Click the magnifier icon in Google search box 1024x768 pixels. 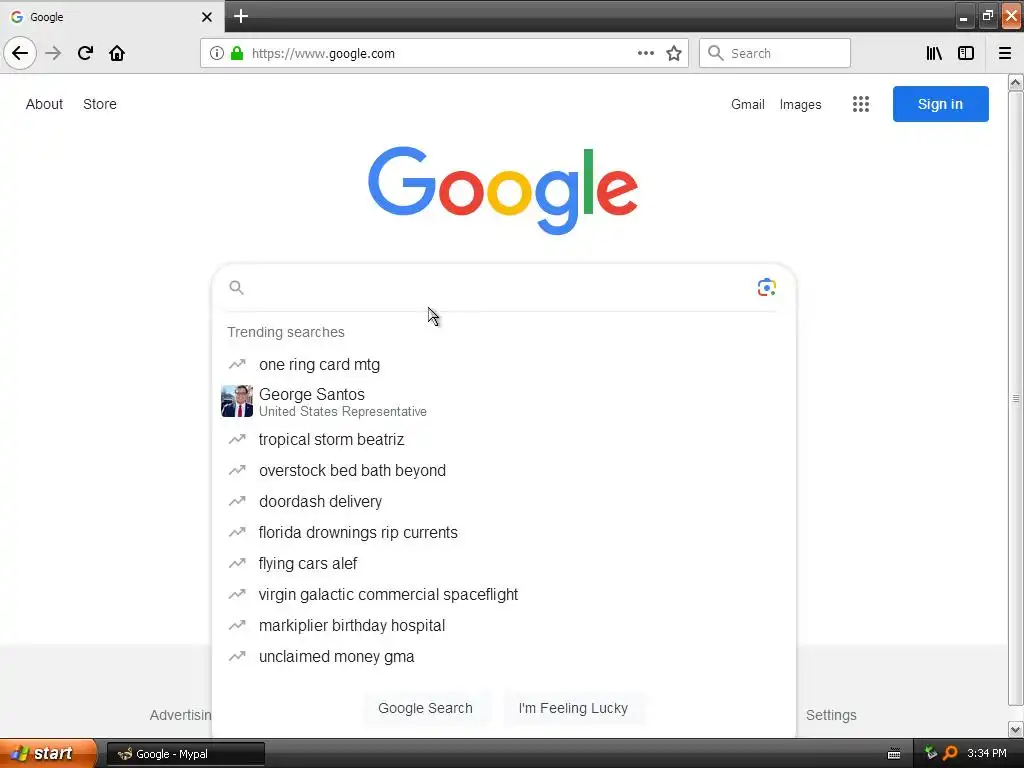click(x=236, y=287)
